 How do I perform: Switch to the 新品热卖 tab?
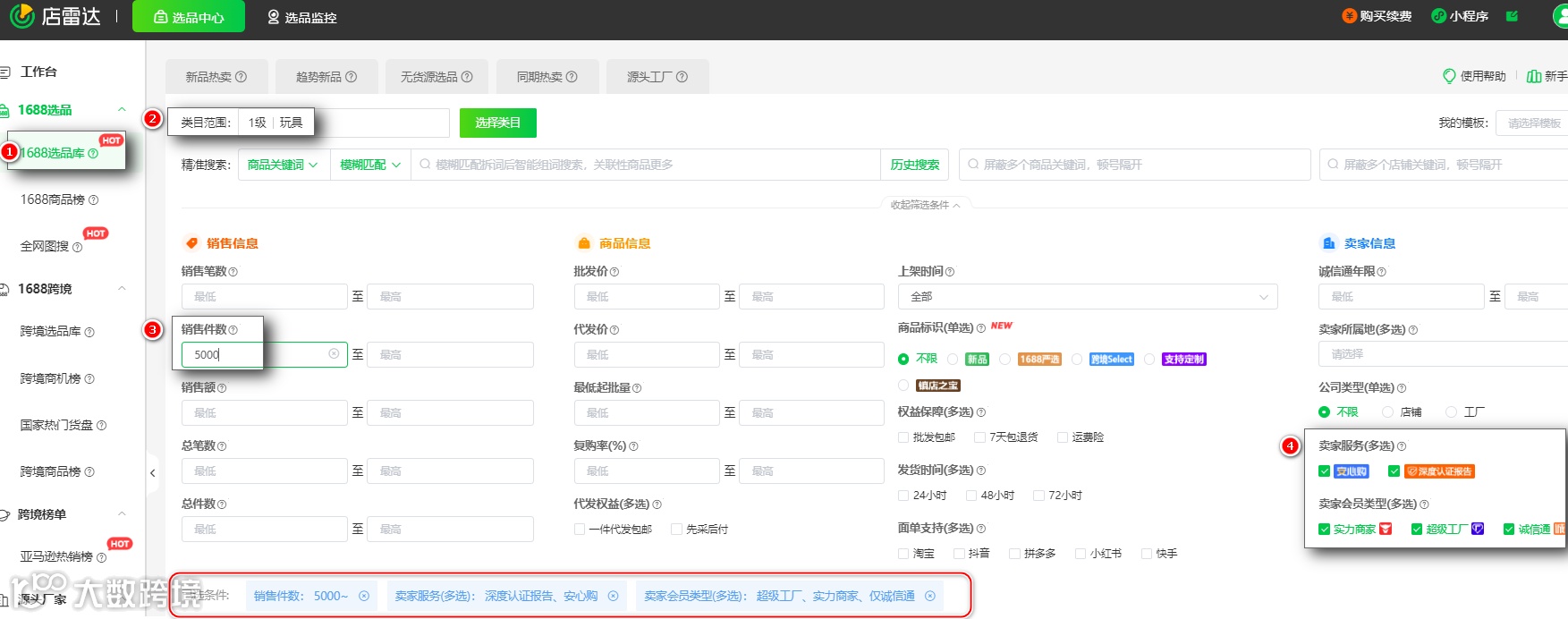point(216,77)
